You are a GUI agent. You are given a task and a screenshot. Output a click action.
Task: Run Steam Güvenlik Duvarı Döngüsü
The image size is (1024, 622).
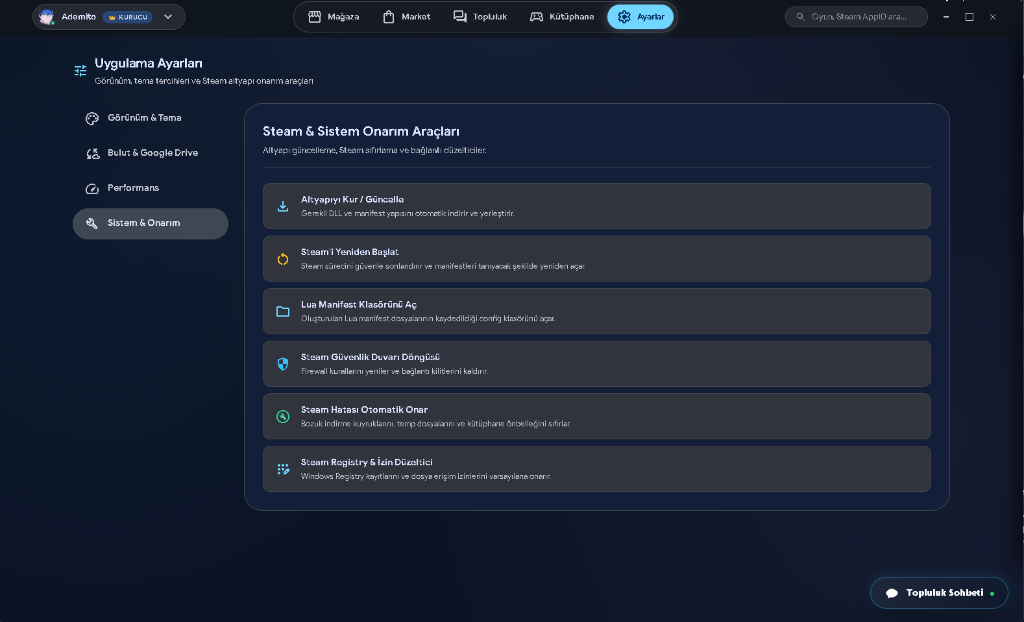coord(596,364)
